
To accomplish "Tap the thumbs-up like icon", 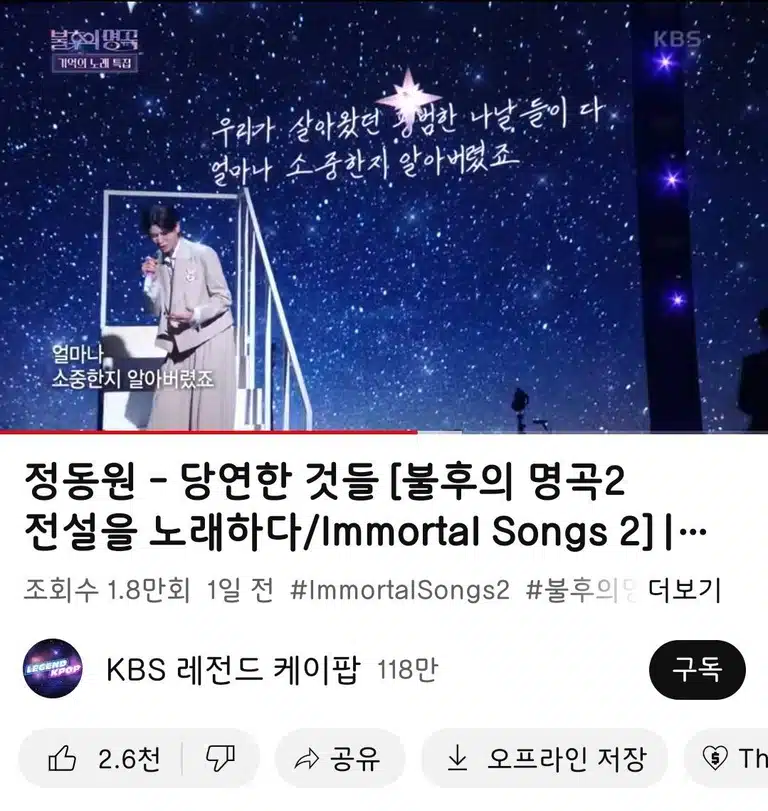I will [62, 759].
